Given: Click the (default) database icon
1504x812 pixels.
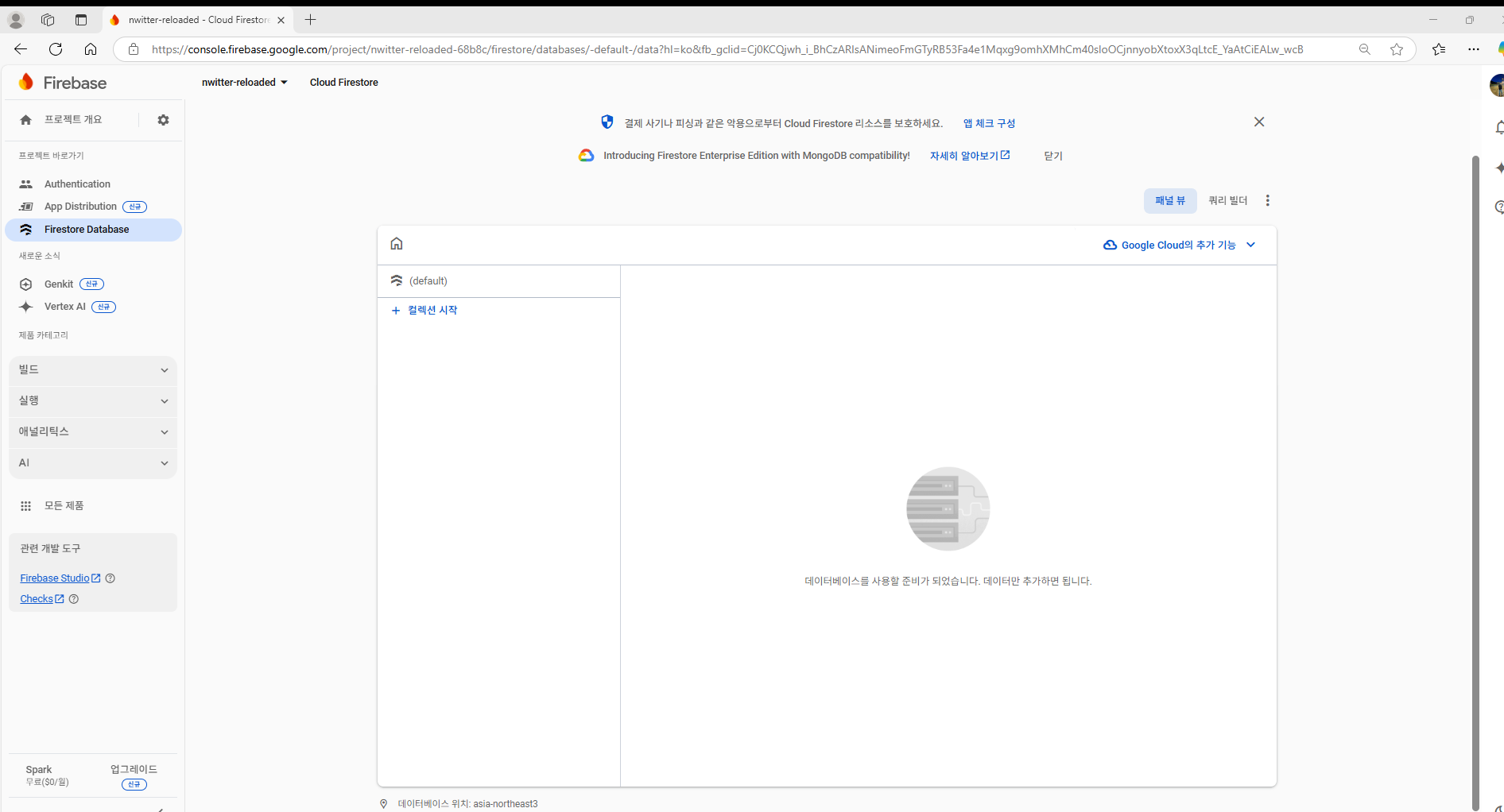Looking at the screenshot, I should click(397, 280).
